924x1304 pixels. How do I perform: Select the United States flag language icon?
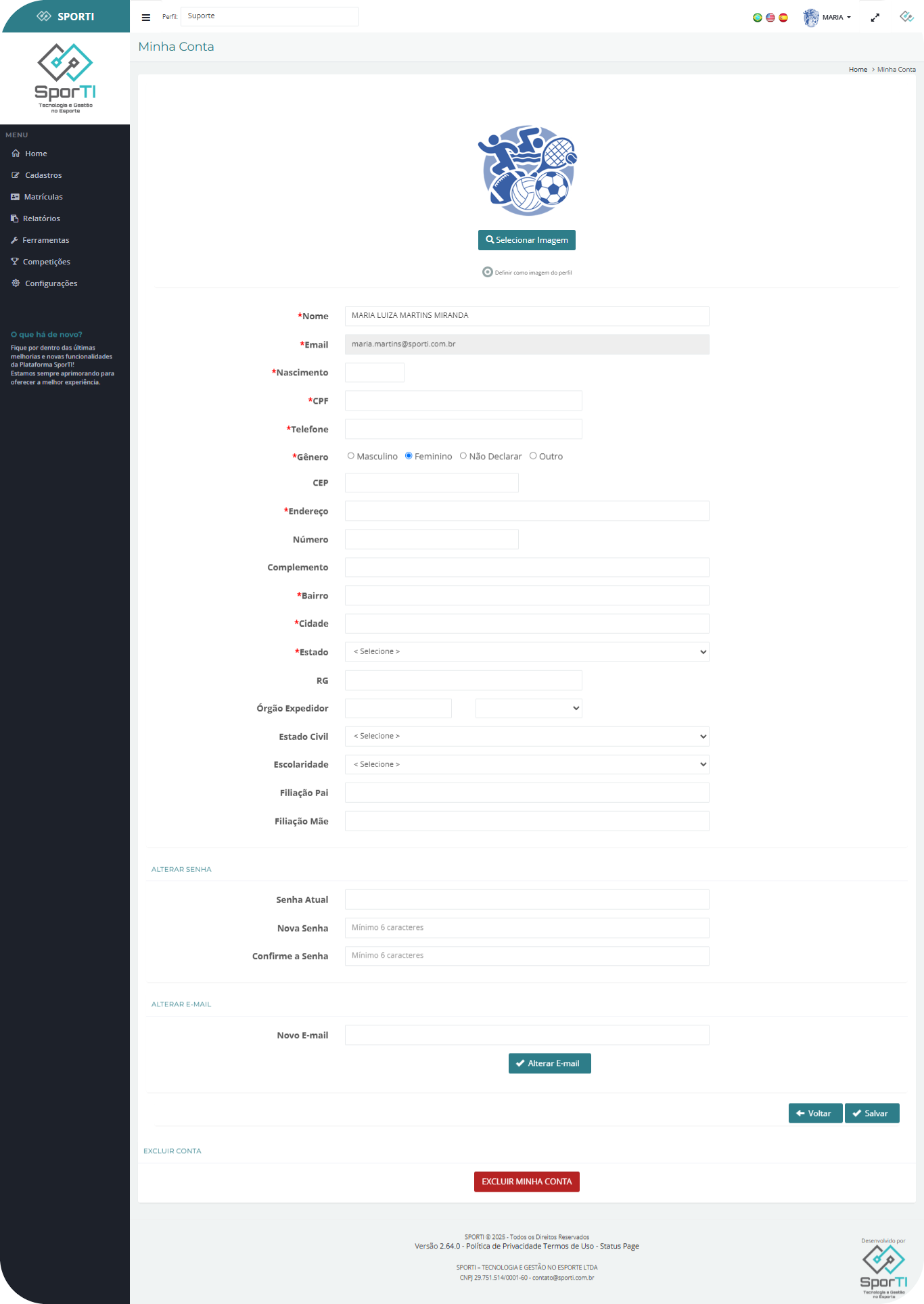pos(770,18)
